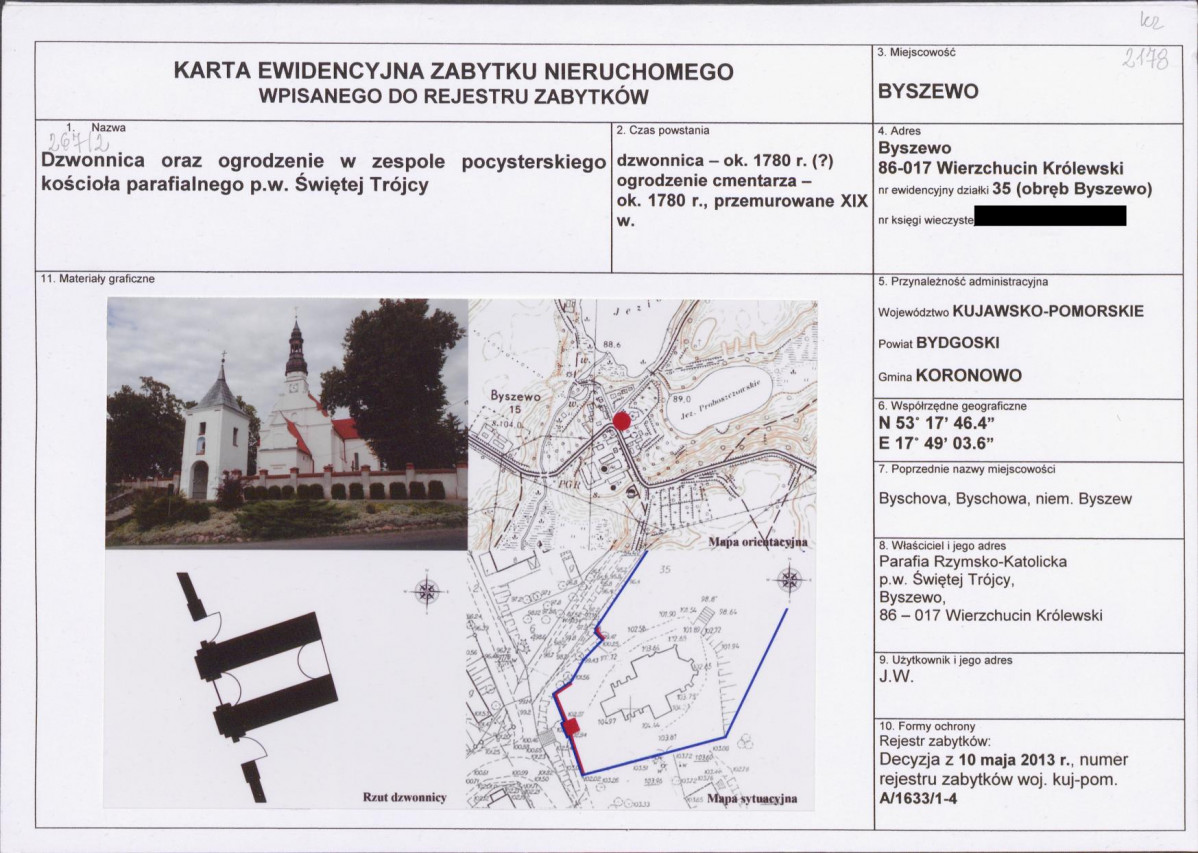Click the handwritten number 2178 at top right
Viewport: 1198px width, 853px height.
(x=1145, y=57)
